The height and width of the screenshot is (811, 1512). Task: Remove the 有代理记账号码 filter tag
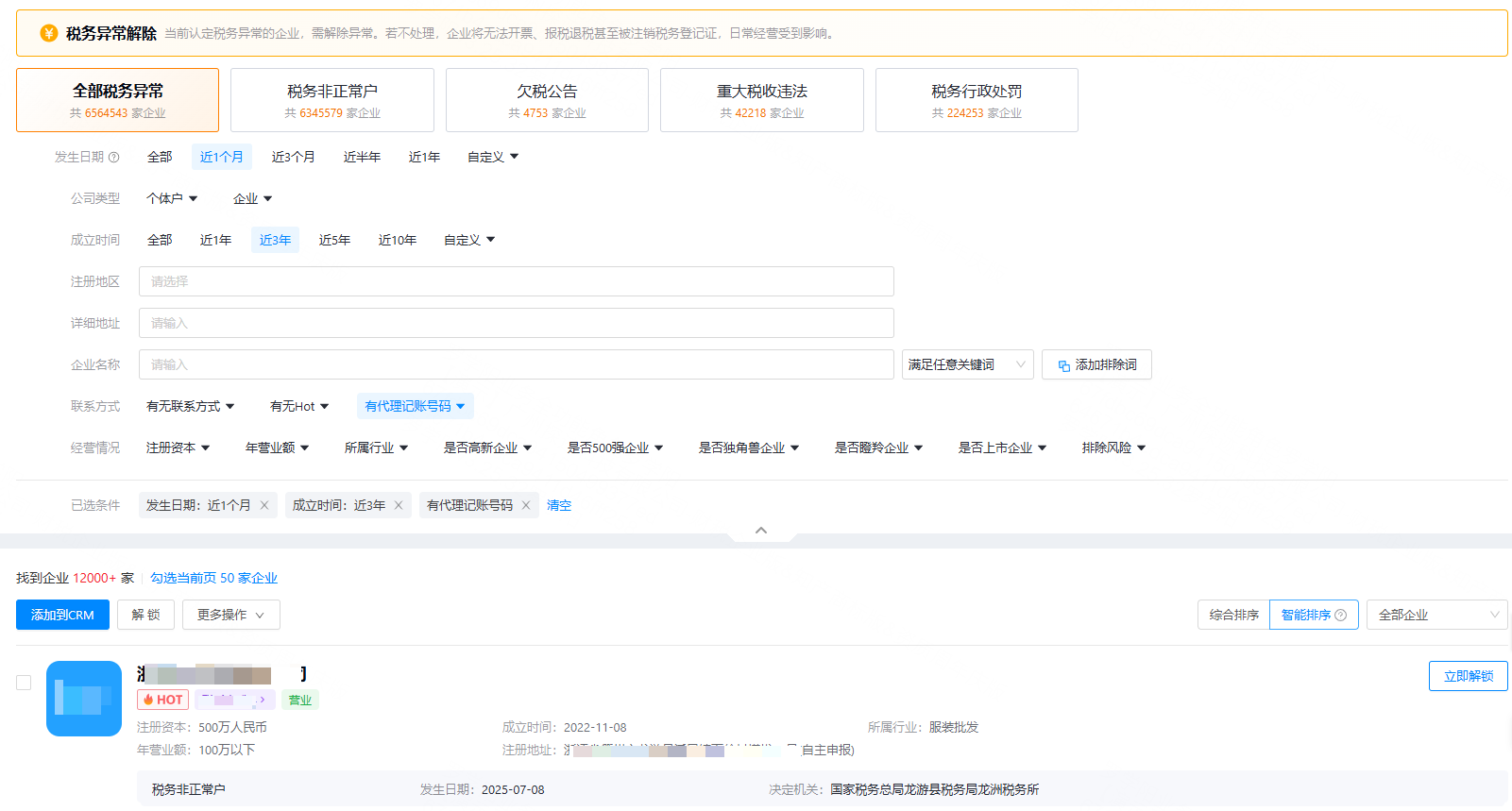pyautogui.click(x=526, y=506)
